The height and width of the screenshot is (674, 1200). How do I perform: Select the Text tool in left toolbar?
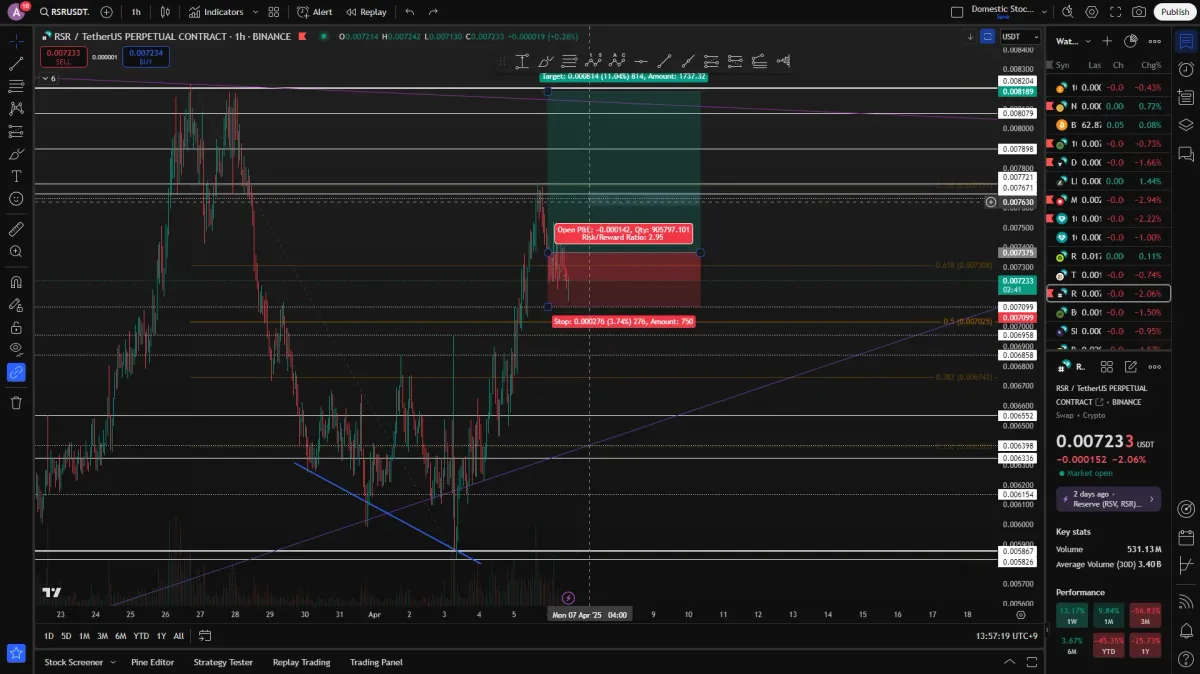point(16,176)
